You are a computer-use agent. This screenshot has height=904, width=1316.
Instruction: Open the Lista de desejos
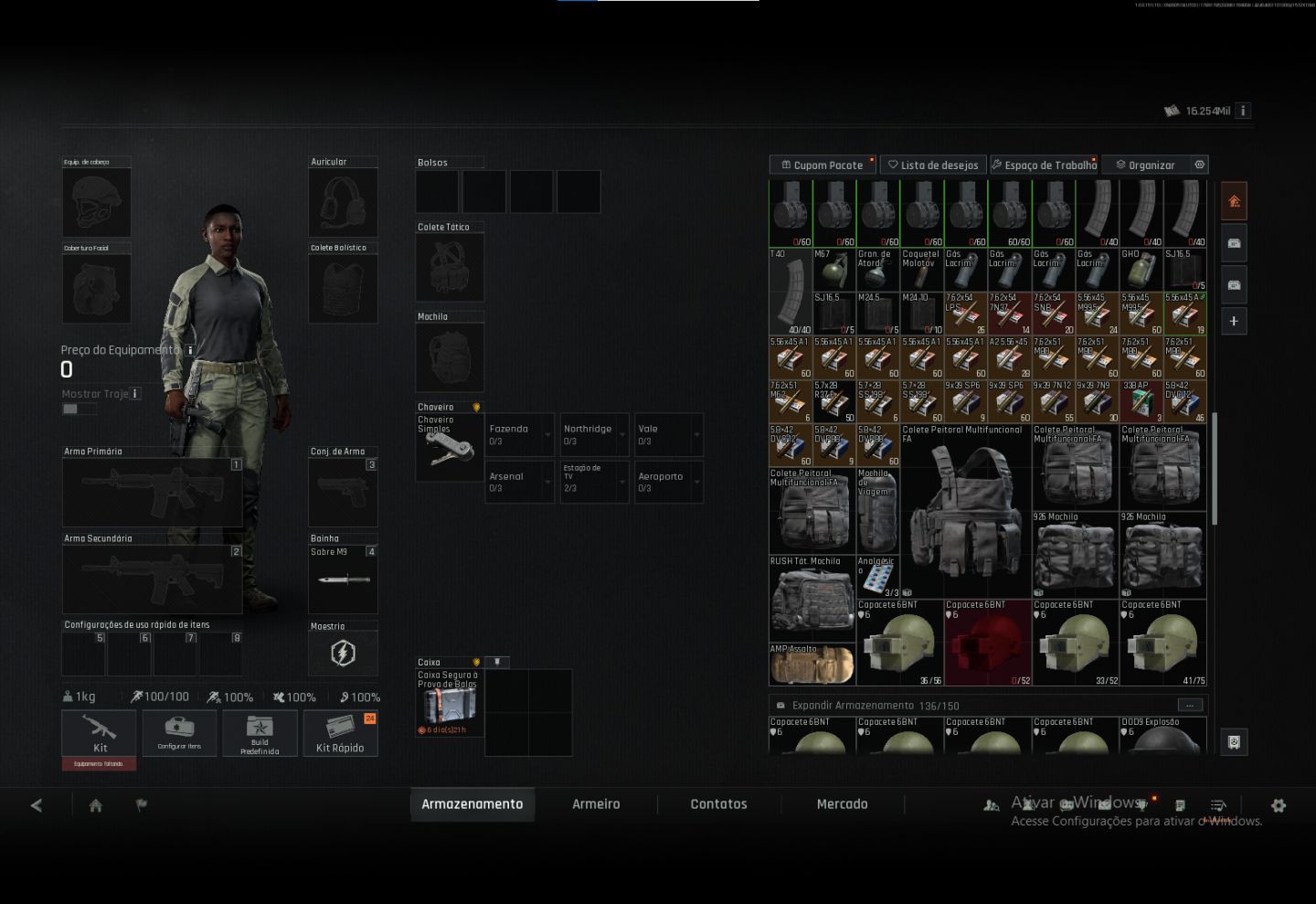click(933, 165)
